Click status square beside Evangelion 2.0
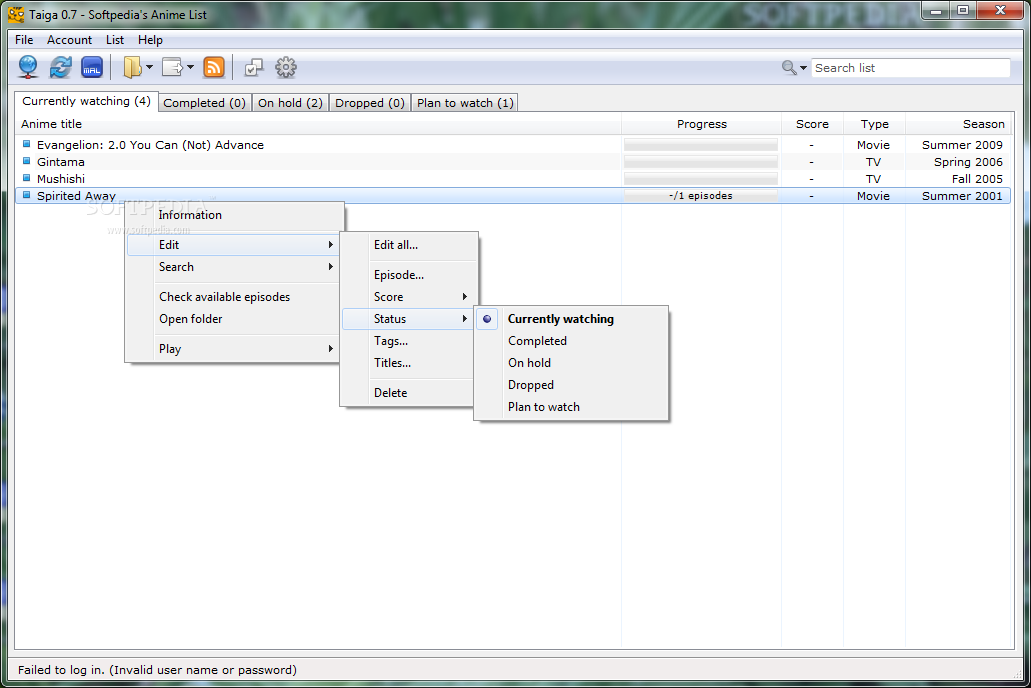 pos(26,144)
